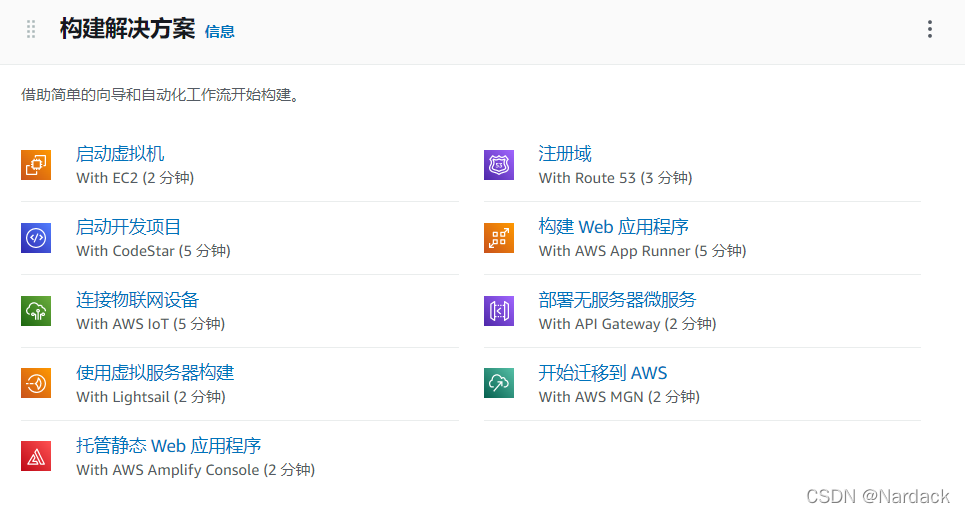Viewport: 965px width, 513px height.
Task: Click the API Gateway purple icon
Action: [499, 311]
